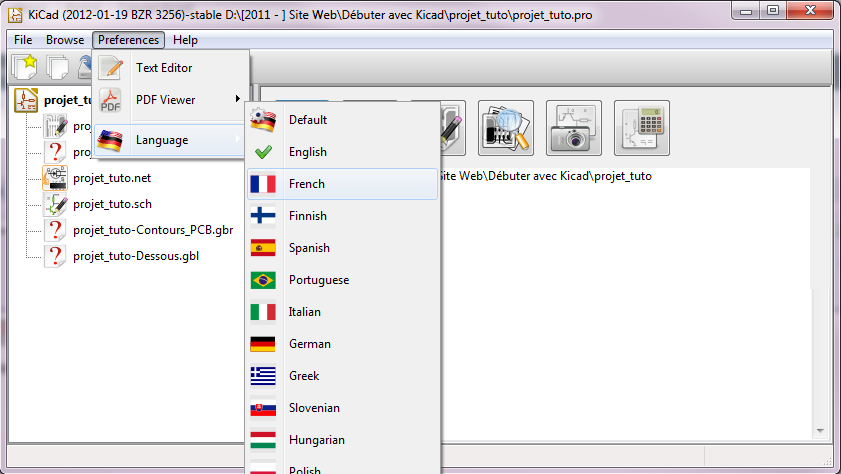Select the Language submenu entry
The image size is (841, 474).
tap(171, 140)
